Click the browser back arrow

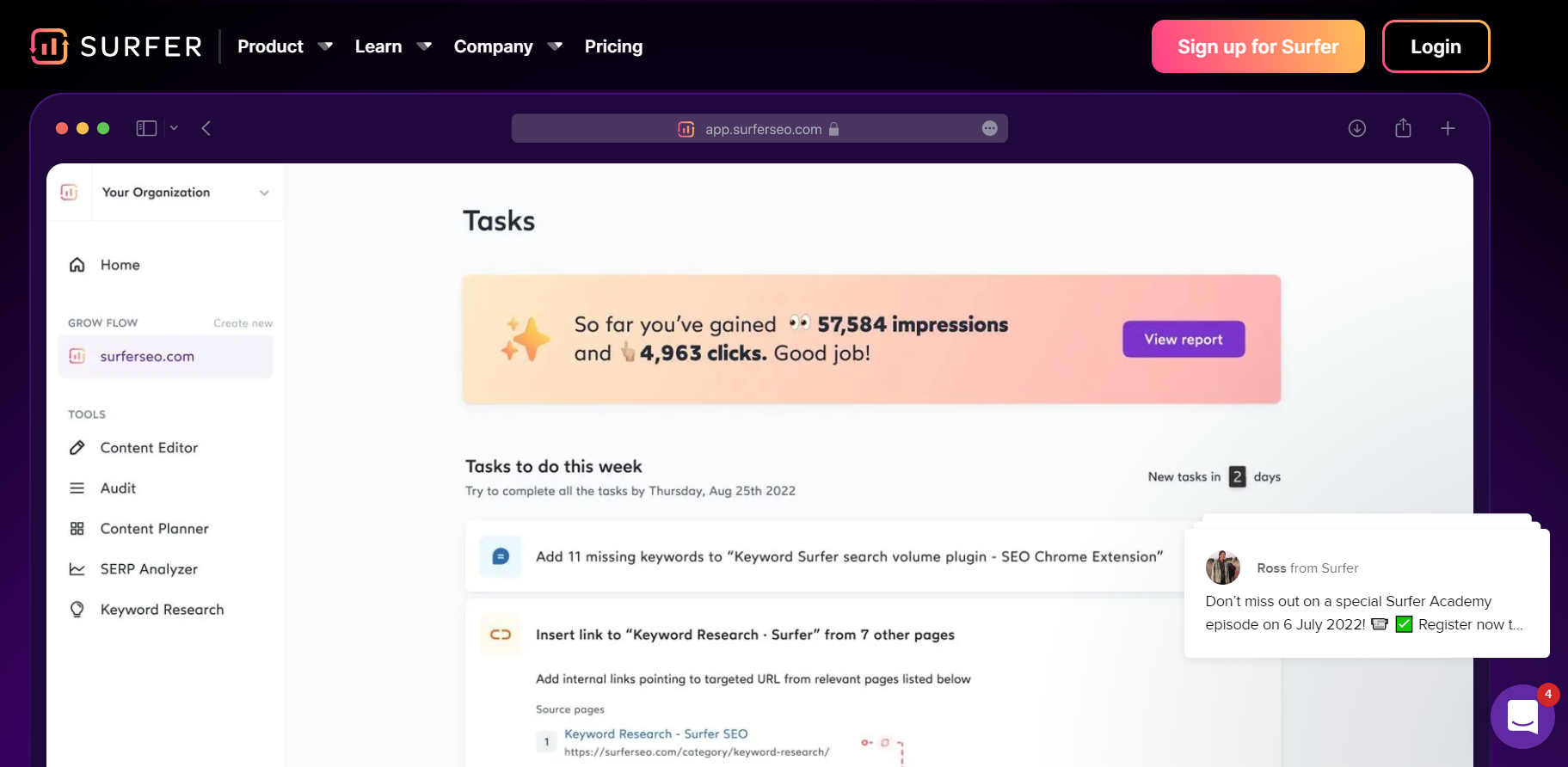[x=206, y=128]
